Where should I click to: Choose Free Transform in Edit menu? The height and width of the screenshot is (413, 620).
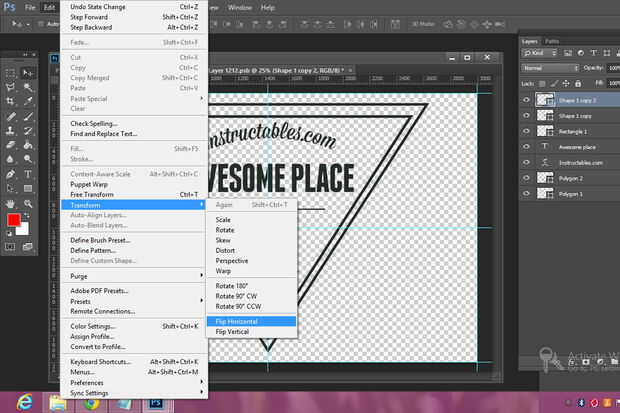134,195
